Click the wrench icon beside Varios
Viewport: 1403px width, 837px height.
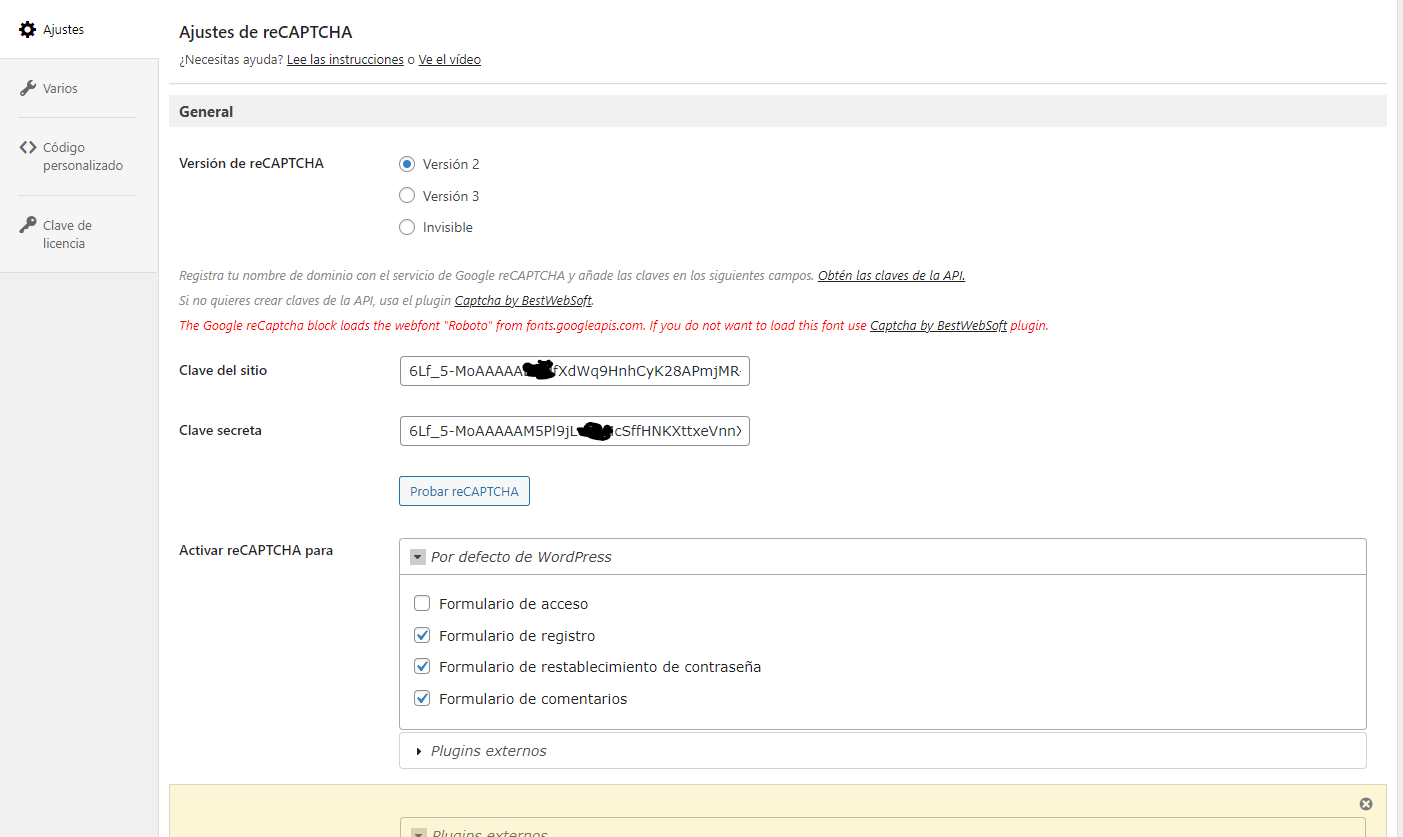click(x=28, y=88)
